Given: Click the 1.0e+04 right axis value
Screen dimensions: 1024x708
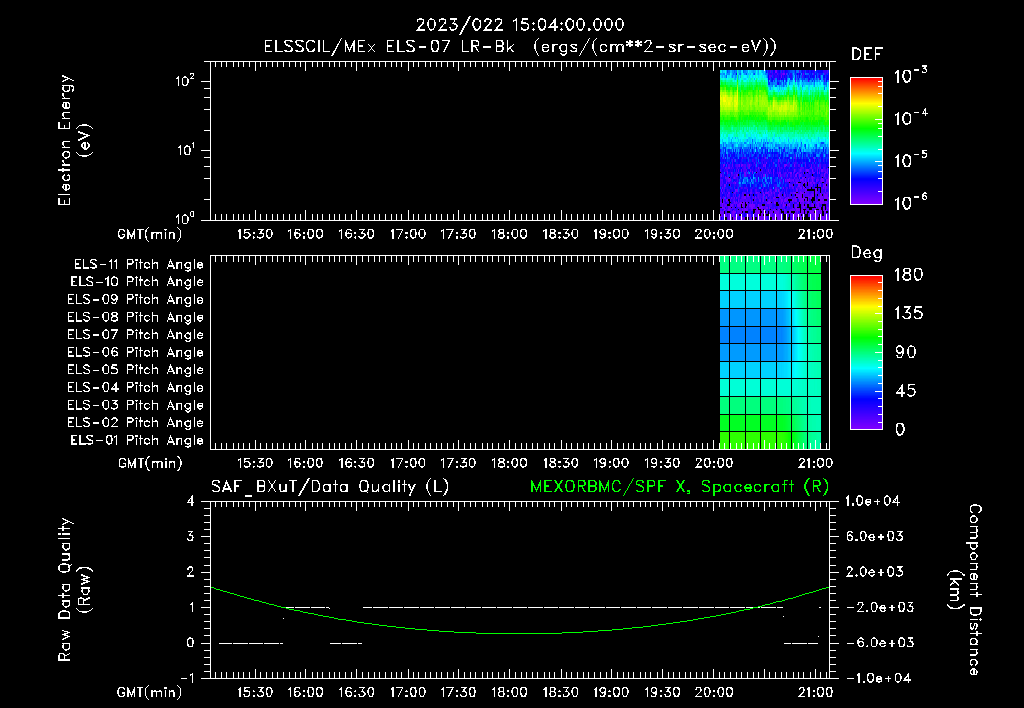Looking at the screenshot, I should [x=872, y=501].
